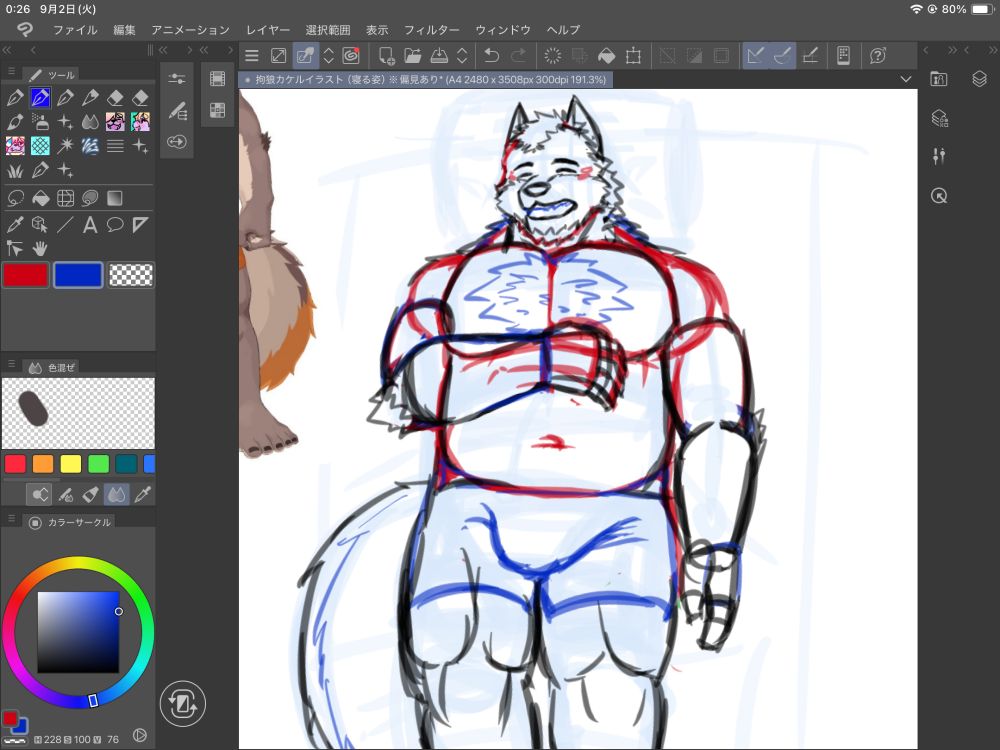Expand the canvas tab list chevron
This screenshot has height=750, width=1000.
tap(906, 79)
